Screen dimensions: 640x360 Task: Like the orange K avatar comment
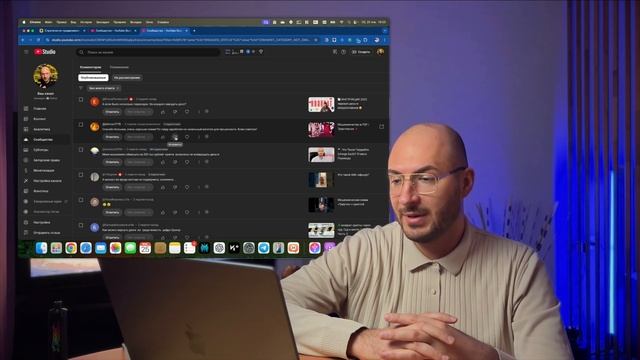[163, 111]
